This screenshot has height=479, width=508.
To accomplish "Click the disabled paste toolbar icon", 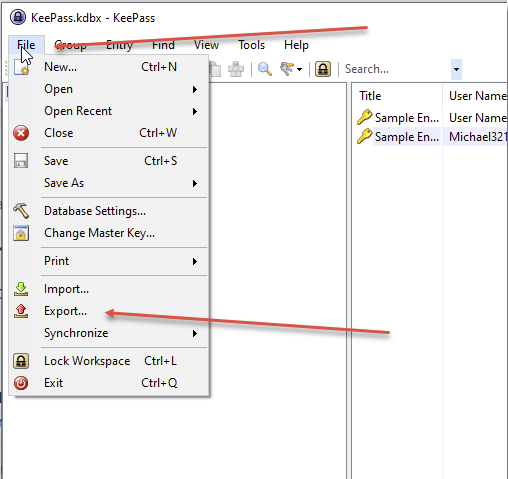I will (x=216, y=69).
